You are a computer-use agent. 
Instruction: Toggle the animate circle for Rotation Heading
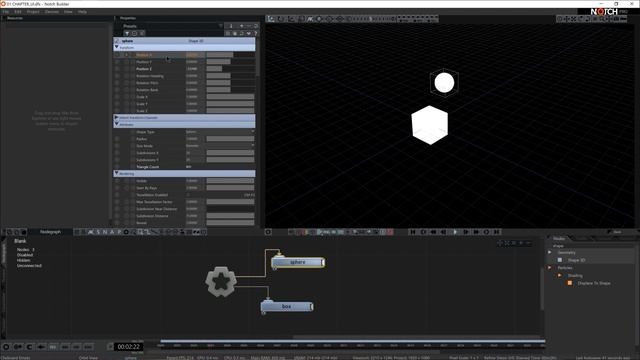[x=117, y=76]
